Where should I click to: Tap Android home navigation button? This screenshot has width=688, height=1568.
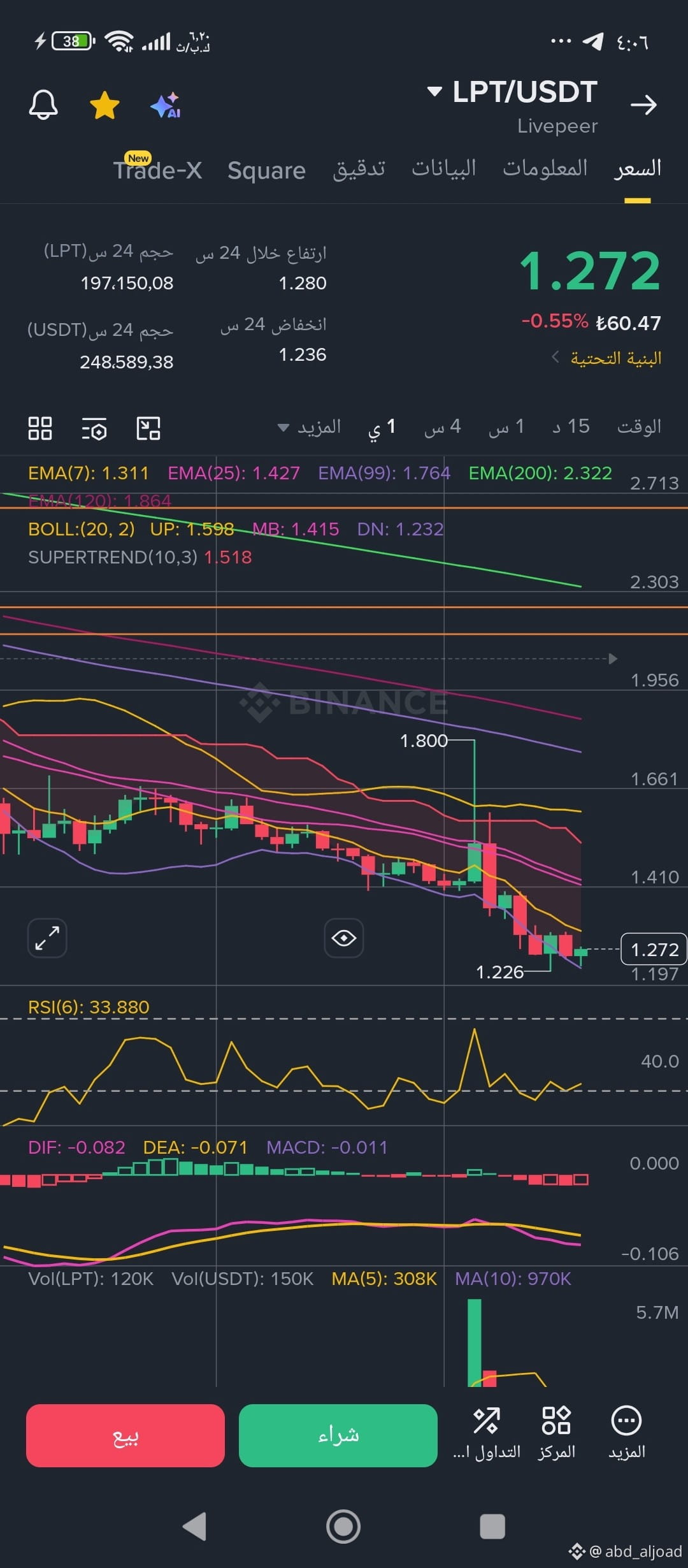pos(343,1527)
